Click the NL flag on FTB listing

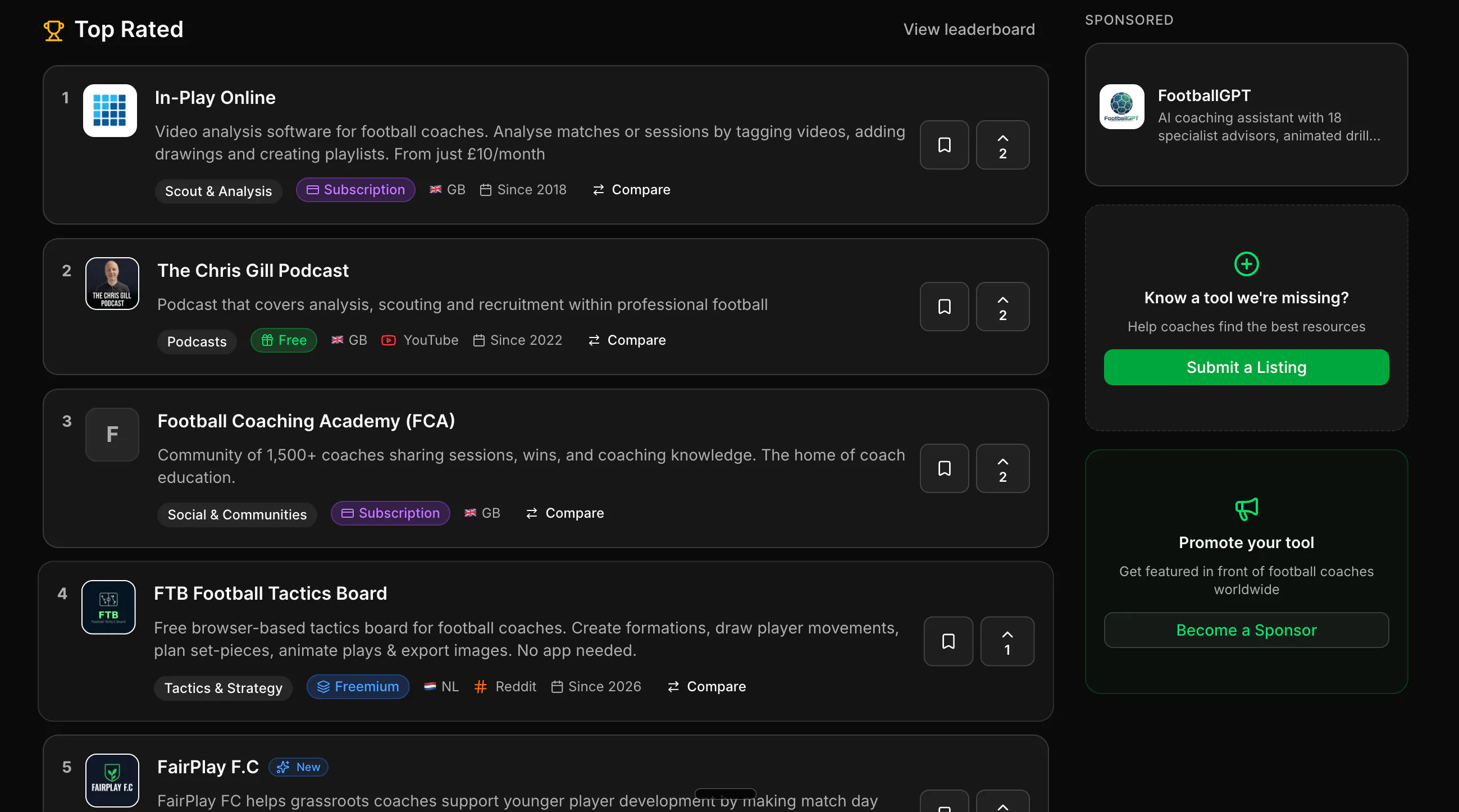(x=430, y=686)
